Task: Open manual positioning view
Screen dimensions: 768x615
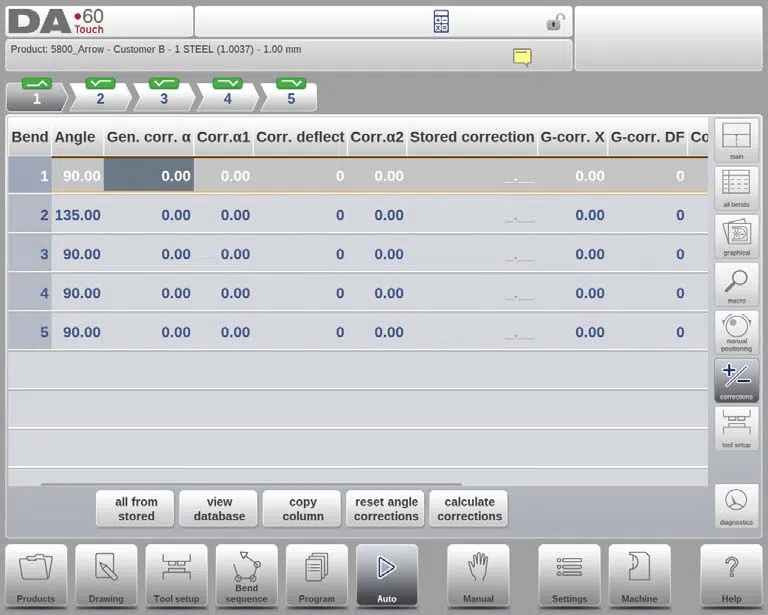Action: [x=736, y=332]
